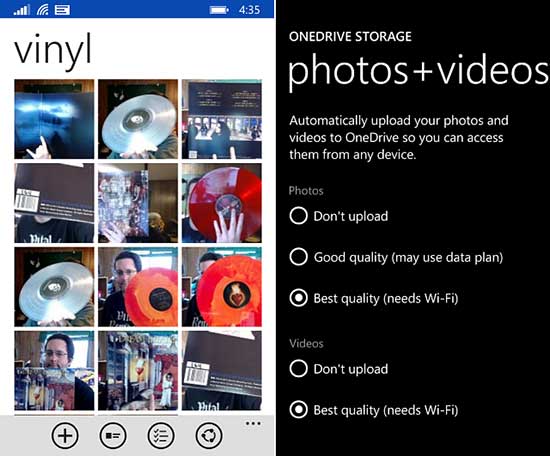
Task: Tap the clock showing 4:35
Action: 249,10
